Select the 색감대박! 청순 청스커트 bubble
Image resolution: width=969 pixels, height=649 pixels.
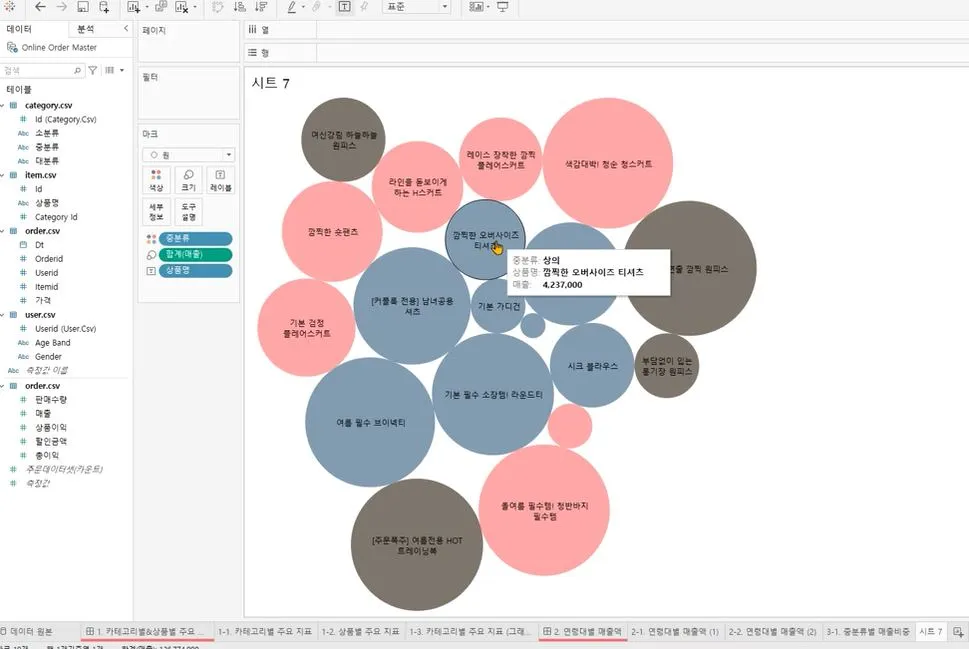click(608, 163)
